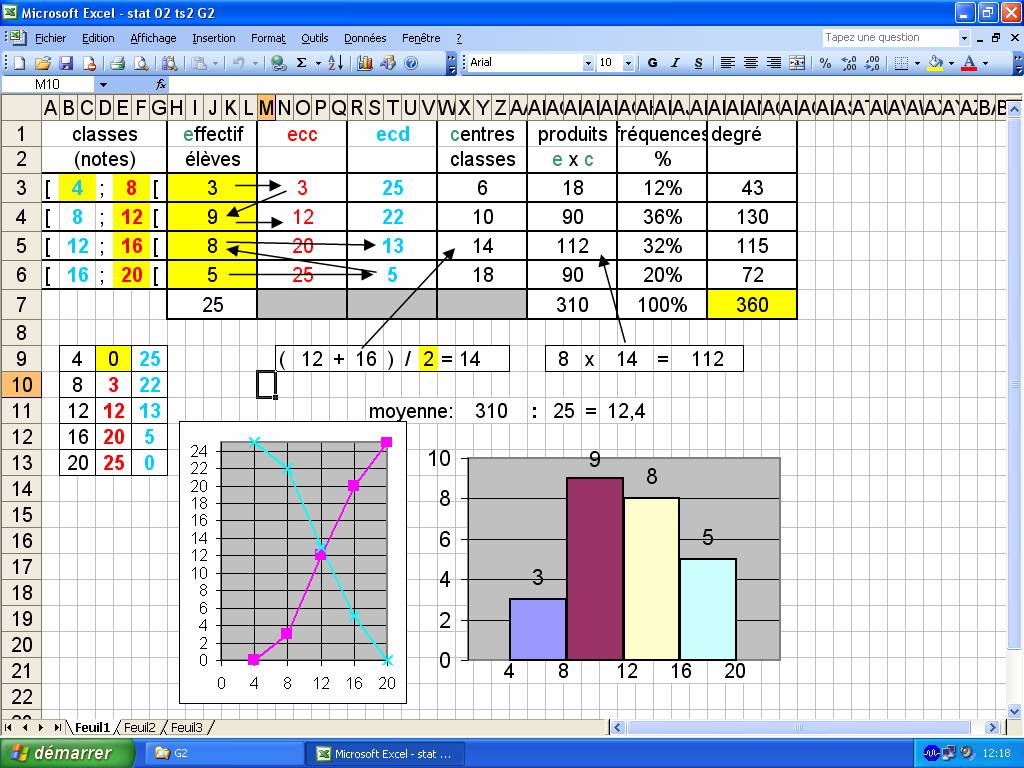Click the démarrer Start button
Viewport: 1024px width, 768px height.
67,753
